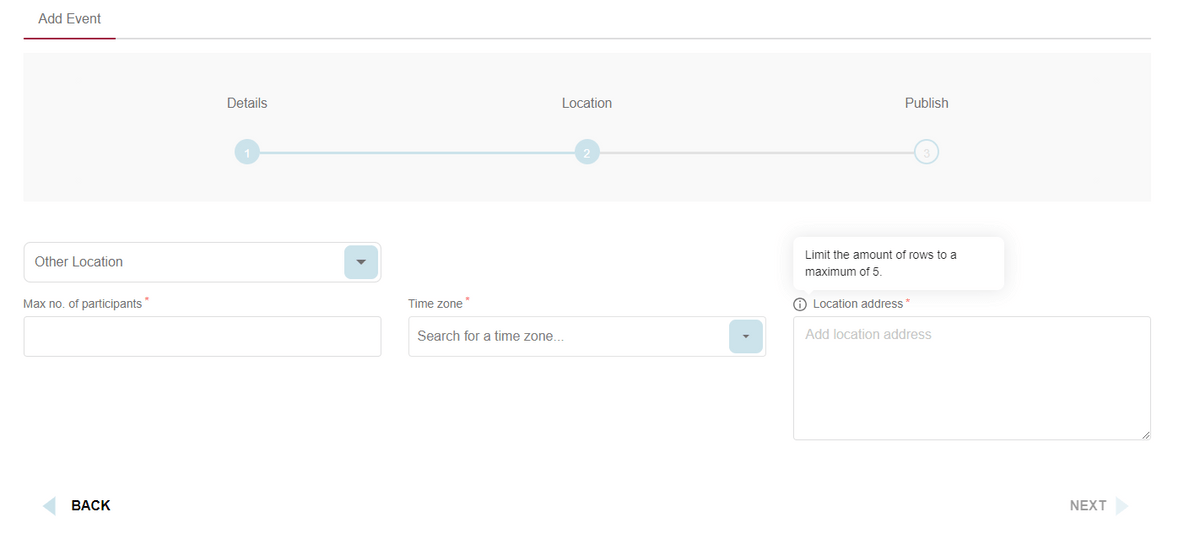Click the Location step label
1200x543 pixels.
587,103
